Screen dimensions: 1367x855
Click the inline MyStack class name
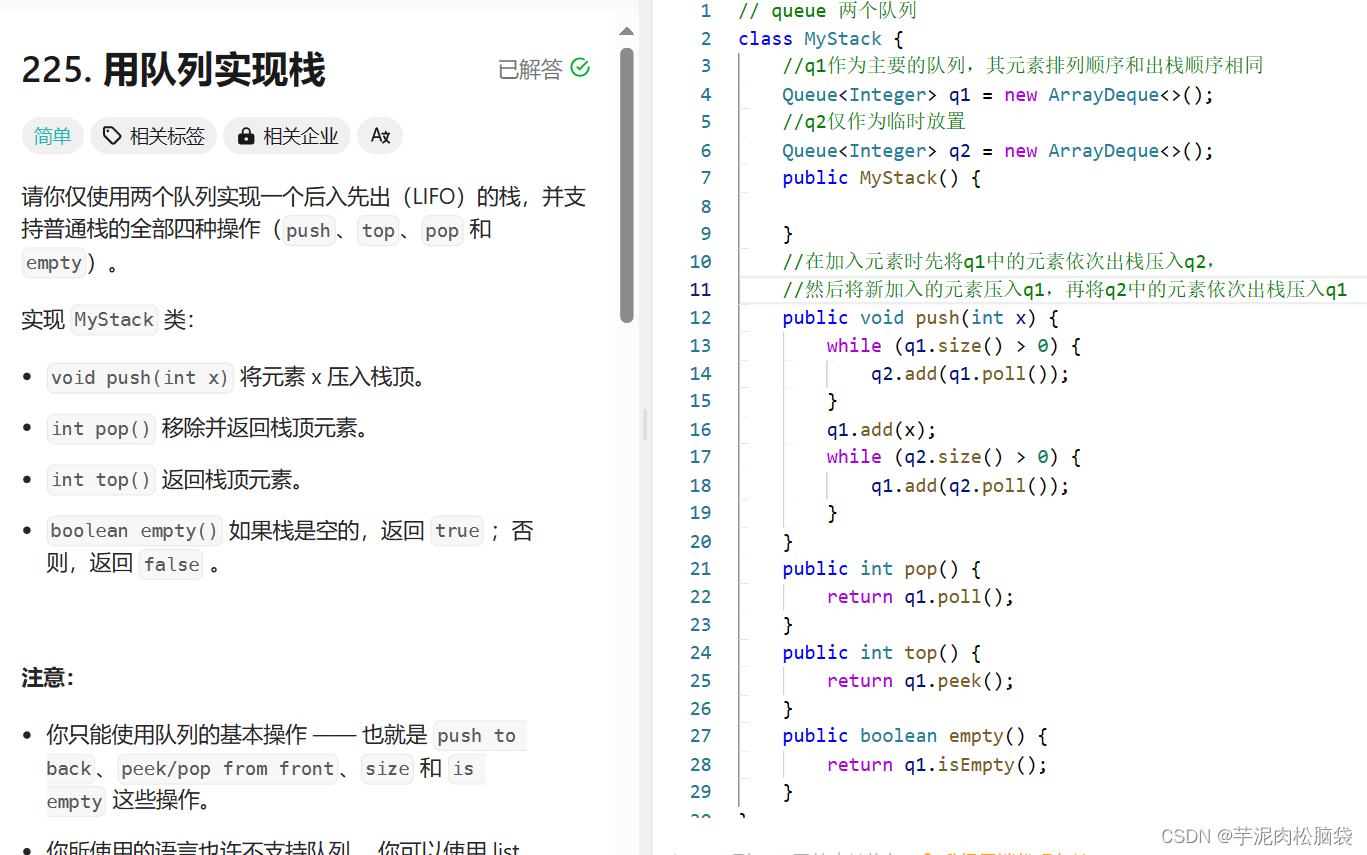114,320
